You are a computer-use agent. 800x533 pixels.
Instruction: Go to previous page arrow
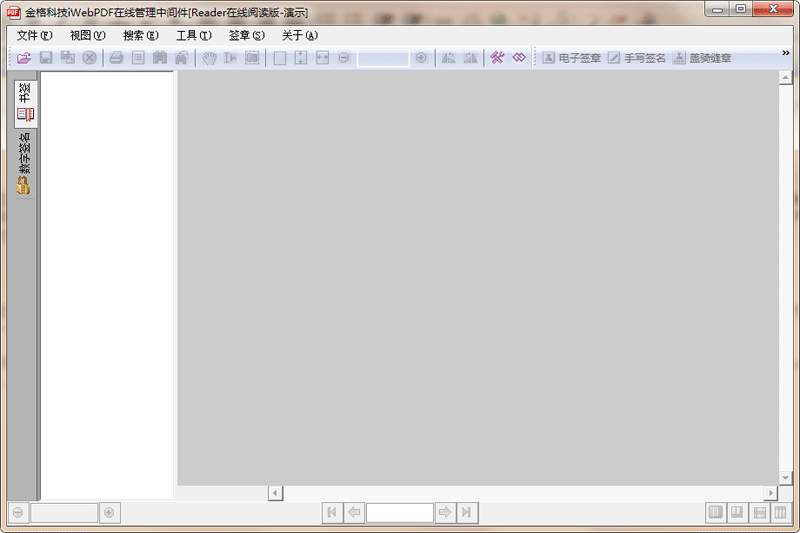[x=355, y=512]
